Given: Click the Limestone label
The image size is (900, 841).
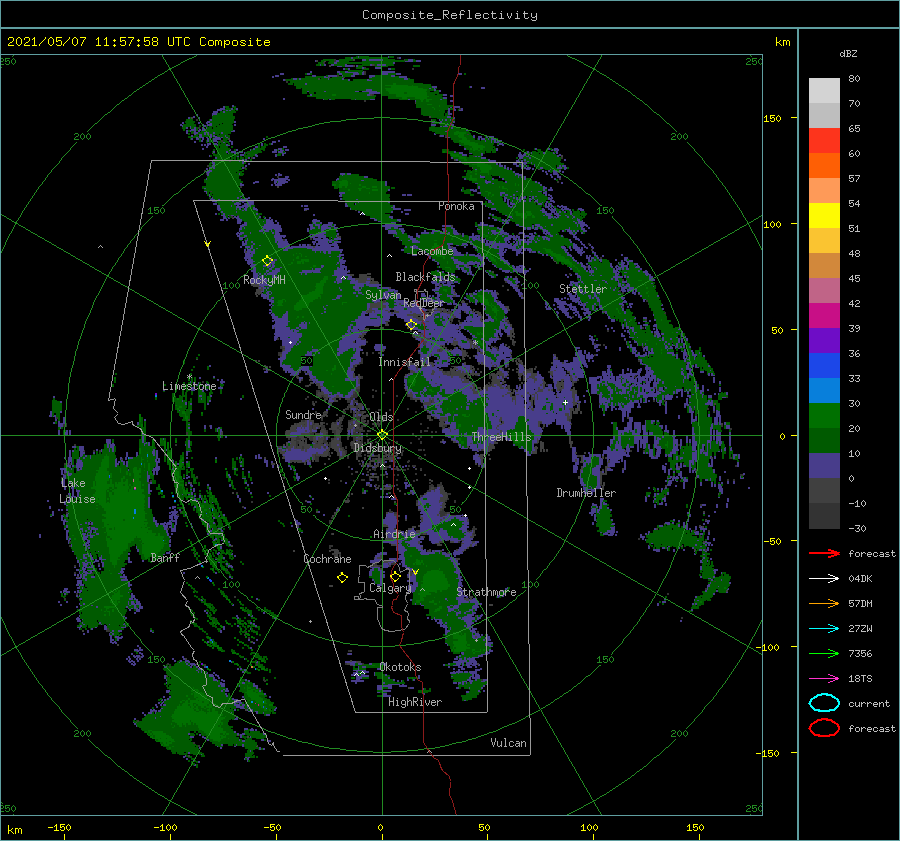Looking at the screenshot, I should tap(189, 386).
